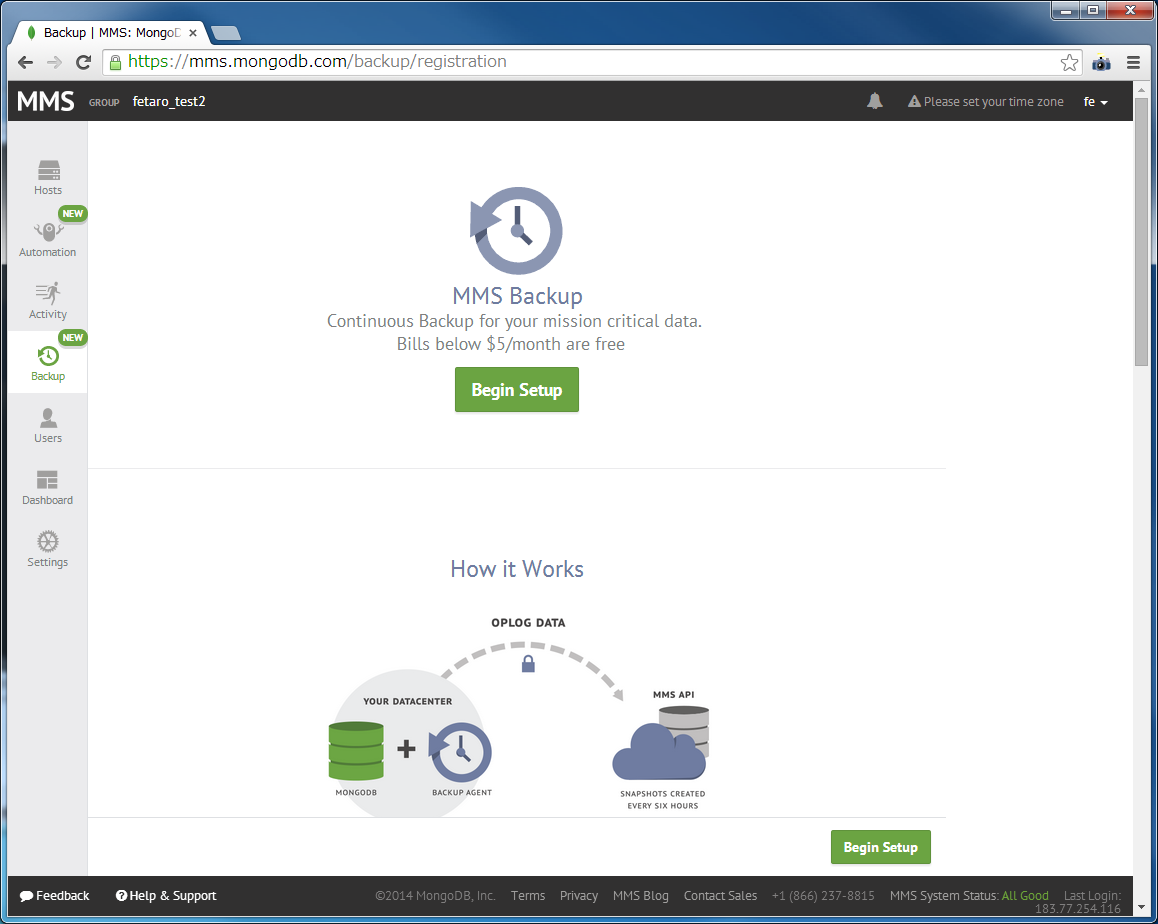The height and width of the screenshot is (924, 1158).
Task: Open the 'fe' account dropdown
Action: [x=1095, y=101]
